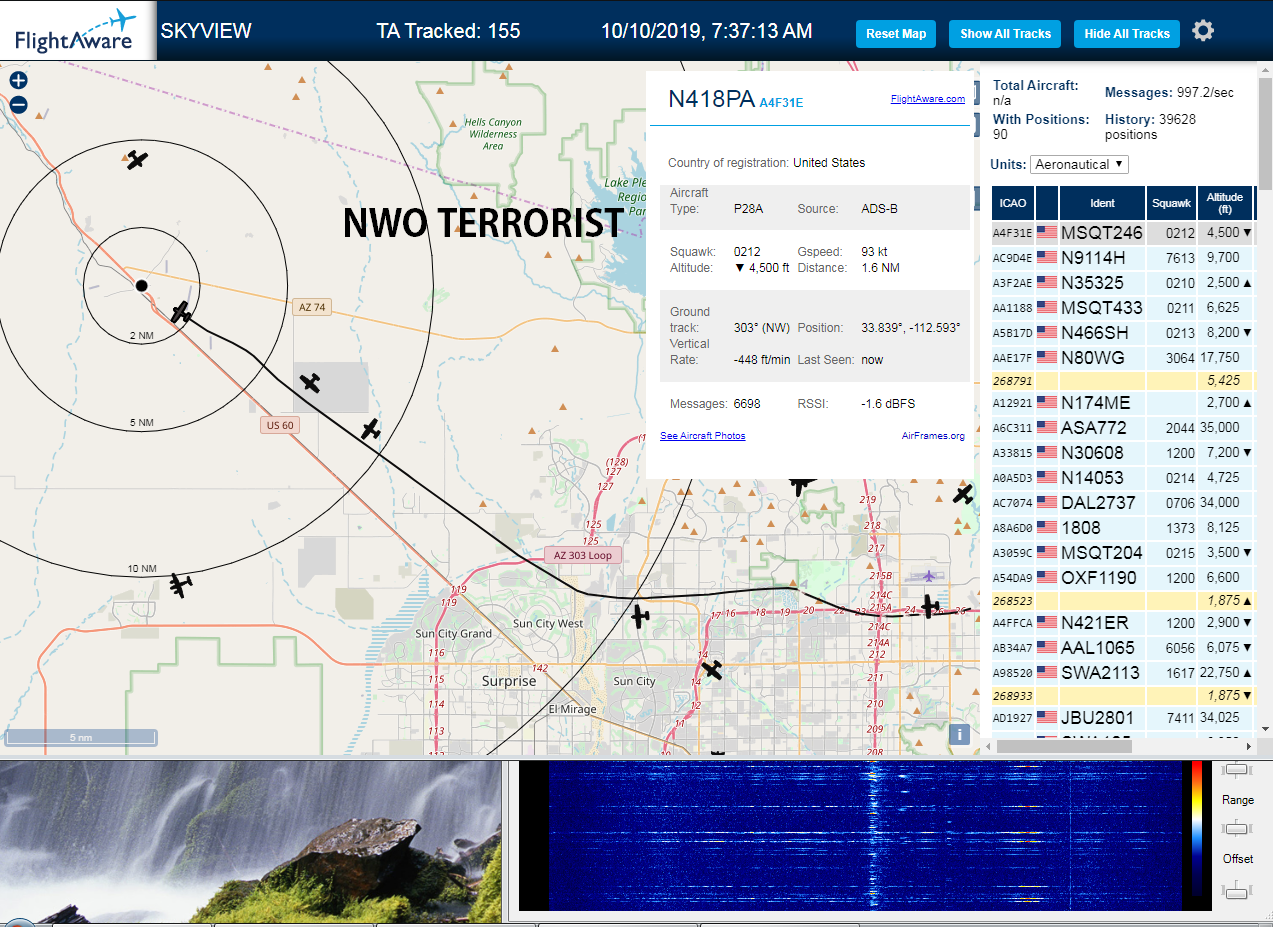1273x927 pixels.
Task: Click Show All Tracks
Action: (x=1005, y=34)
